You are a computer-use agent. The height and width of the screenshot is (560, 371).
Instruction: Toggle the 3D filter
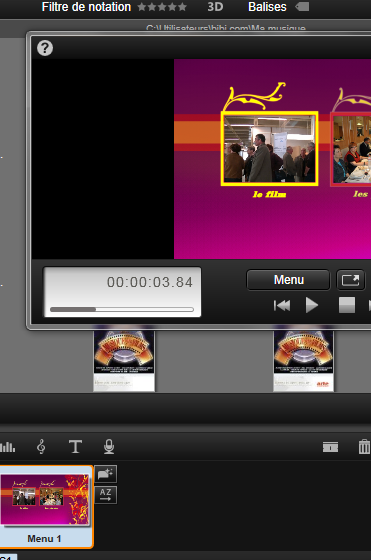[x=215, y=7]
